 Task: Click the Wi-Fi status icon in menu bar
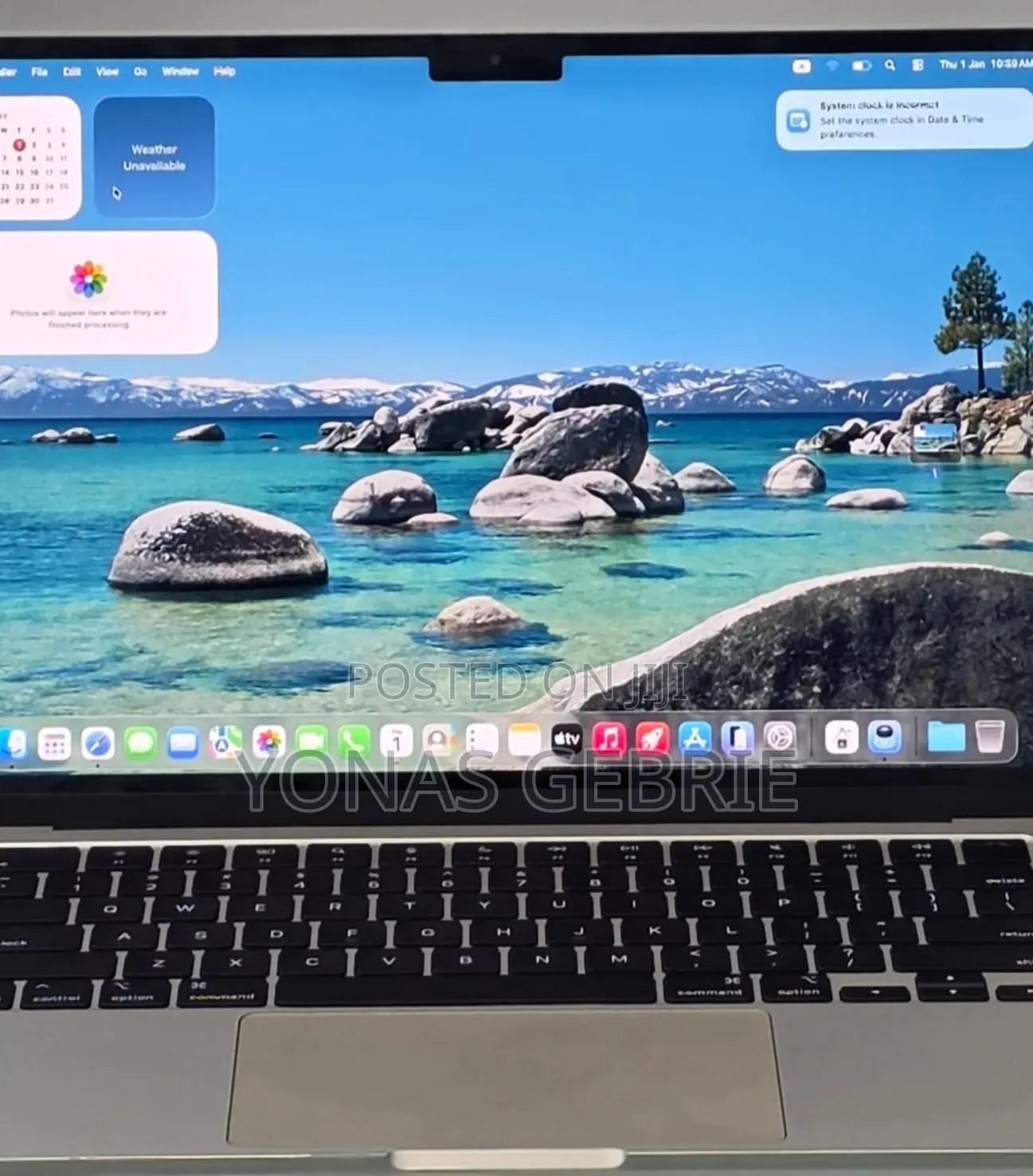pyautogui.click(x=832, y=65)
